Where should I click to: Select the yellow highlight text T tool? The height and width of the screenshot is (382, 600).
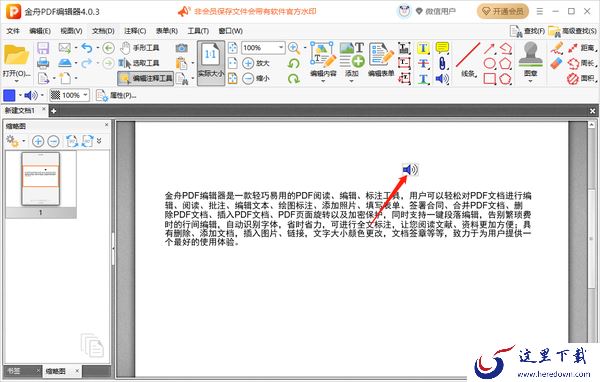tap(423, 48)
